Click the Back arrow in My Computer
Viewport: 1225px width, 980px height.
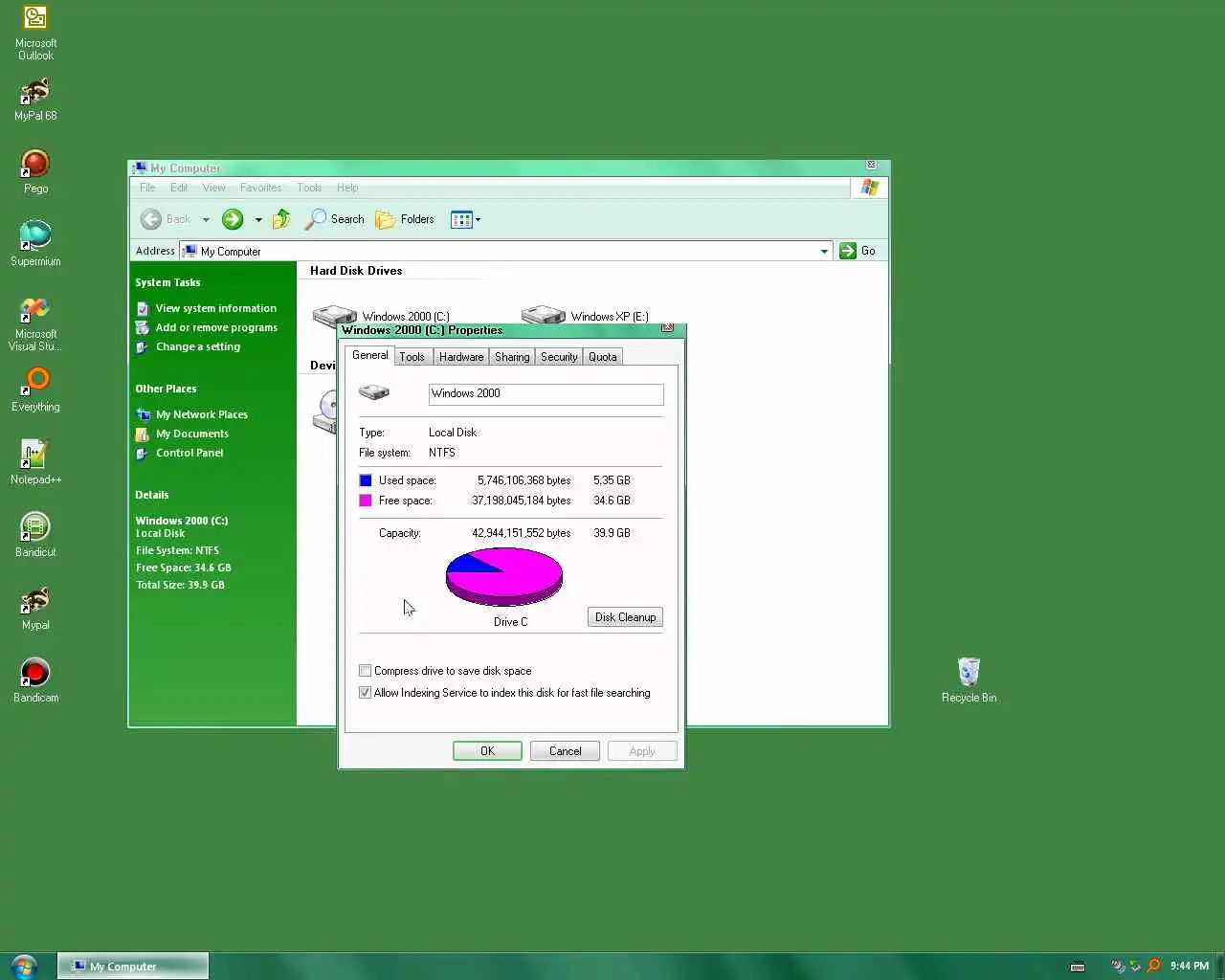point(151,219)
